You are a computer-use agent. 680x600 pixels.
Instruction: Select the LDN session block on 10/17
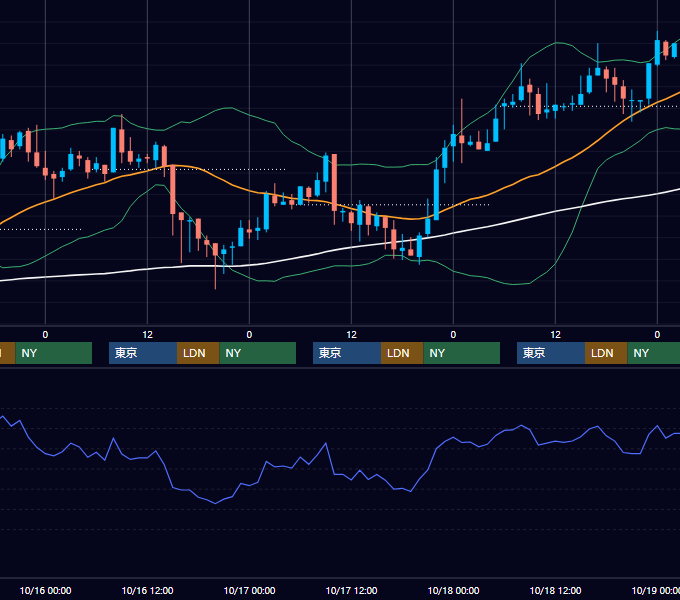pos(402,353)
